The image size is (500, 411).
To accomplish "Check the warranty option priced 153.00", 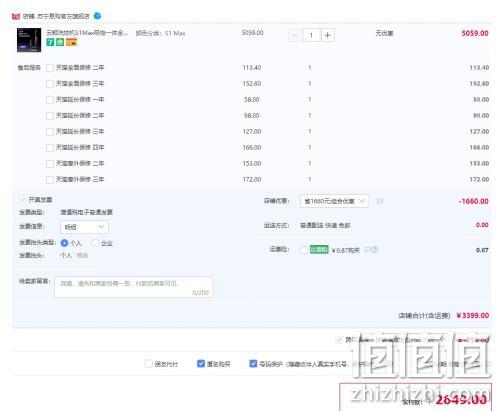I will (x=50, y=164).
